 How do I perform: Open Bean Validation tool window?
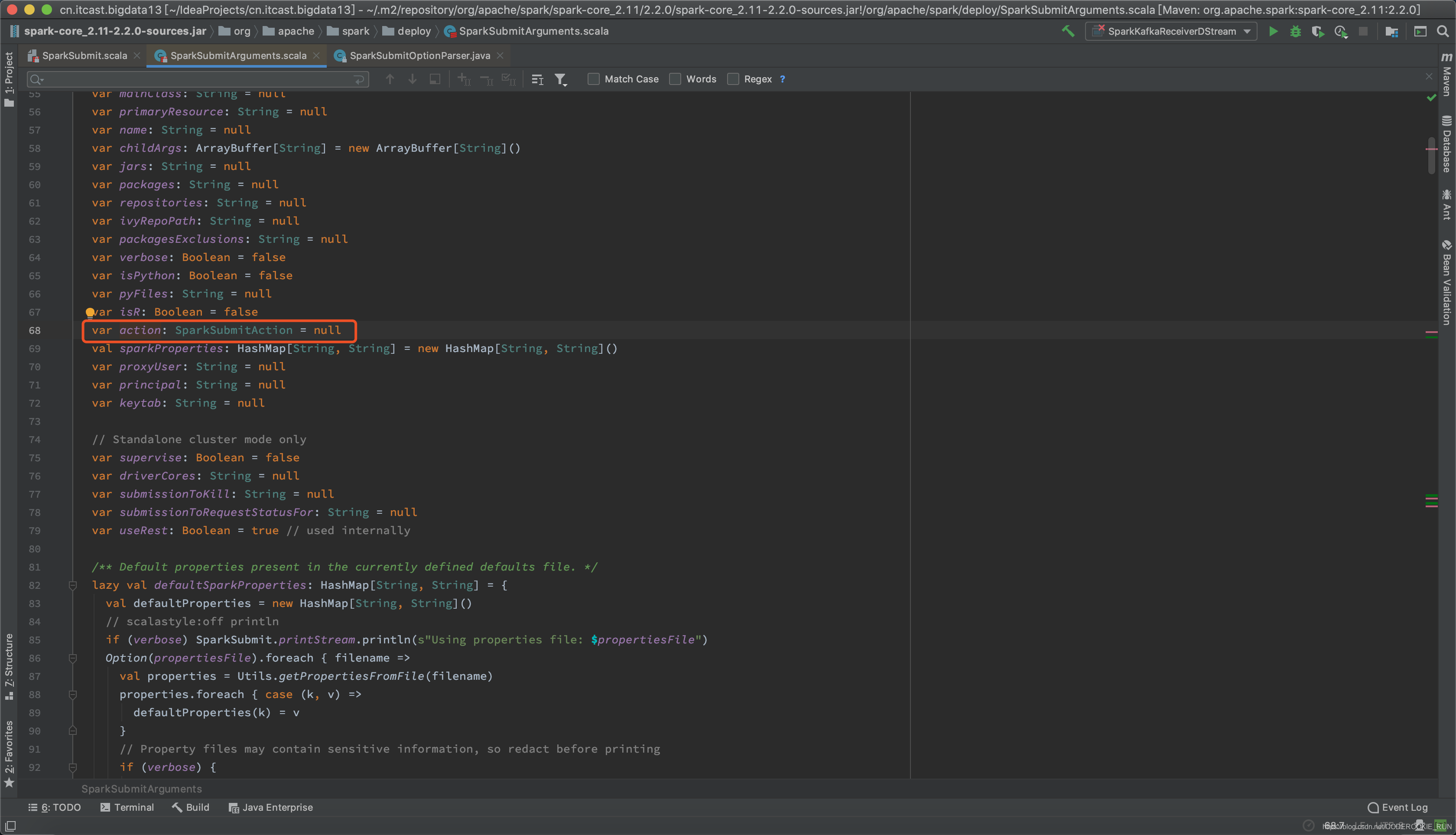coord(1447,282)
